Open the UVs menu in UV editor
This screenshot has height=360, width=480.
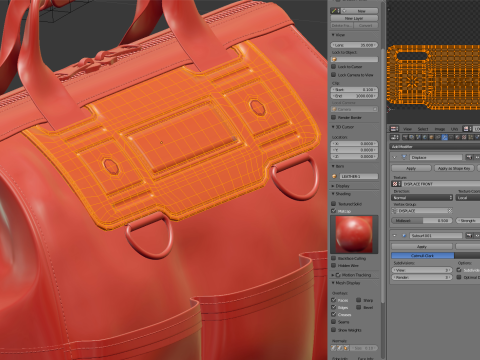point(454,129)
